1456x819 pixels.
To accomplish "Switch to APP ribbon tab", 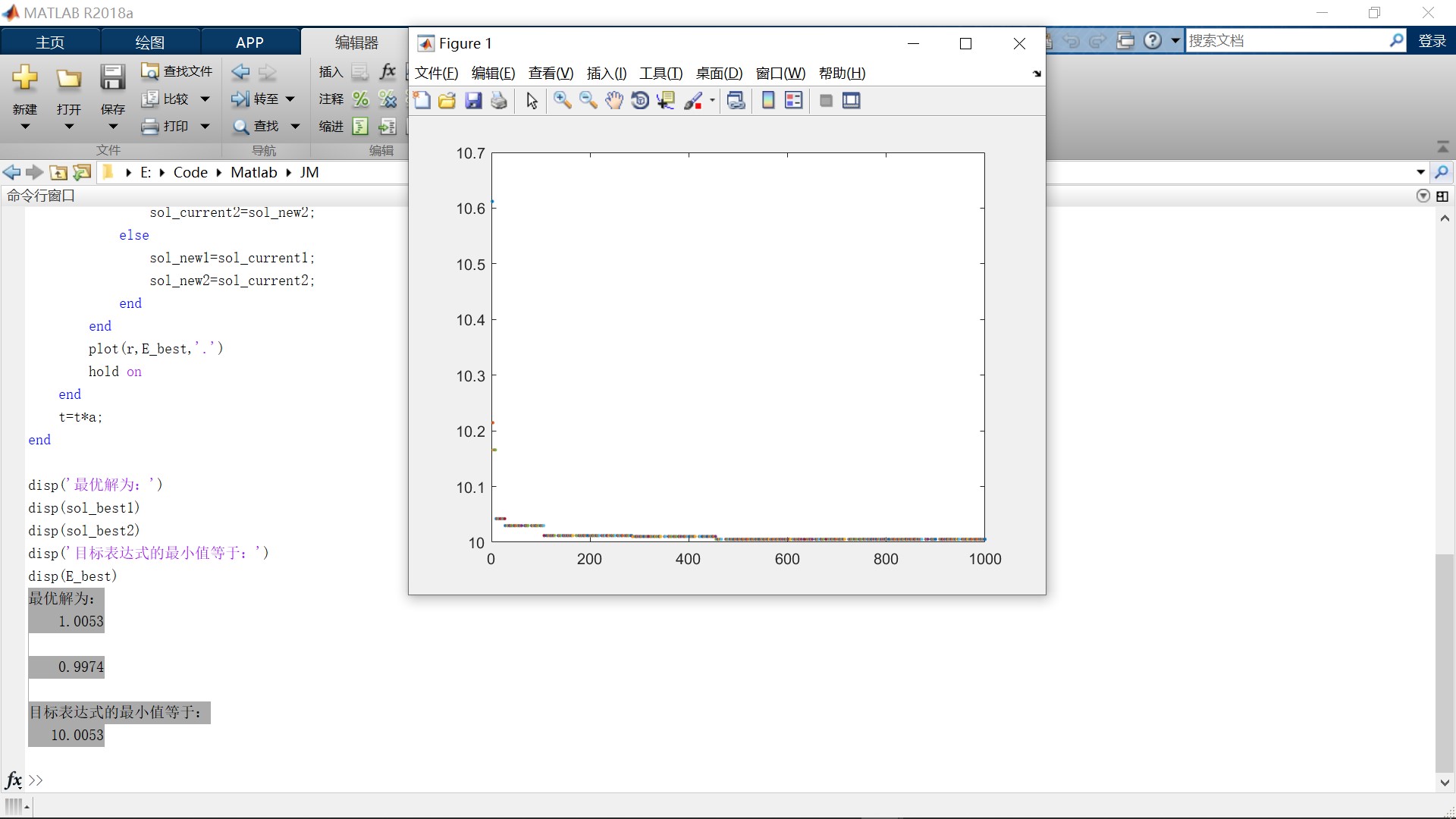I will 249,42.
